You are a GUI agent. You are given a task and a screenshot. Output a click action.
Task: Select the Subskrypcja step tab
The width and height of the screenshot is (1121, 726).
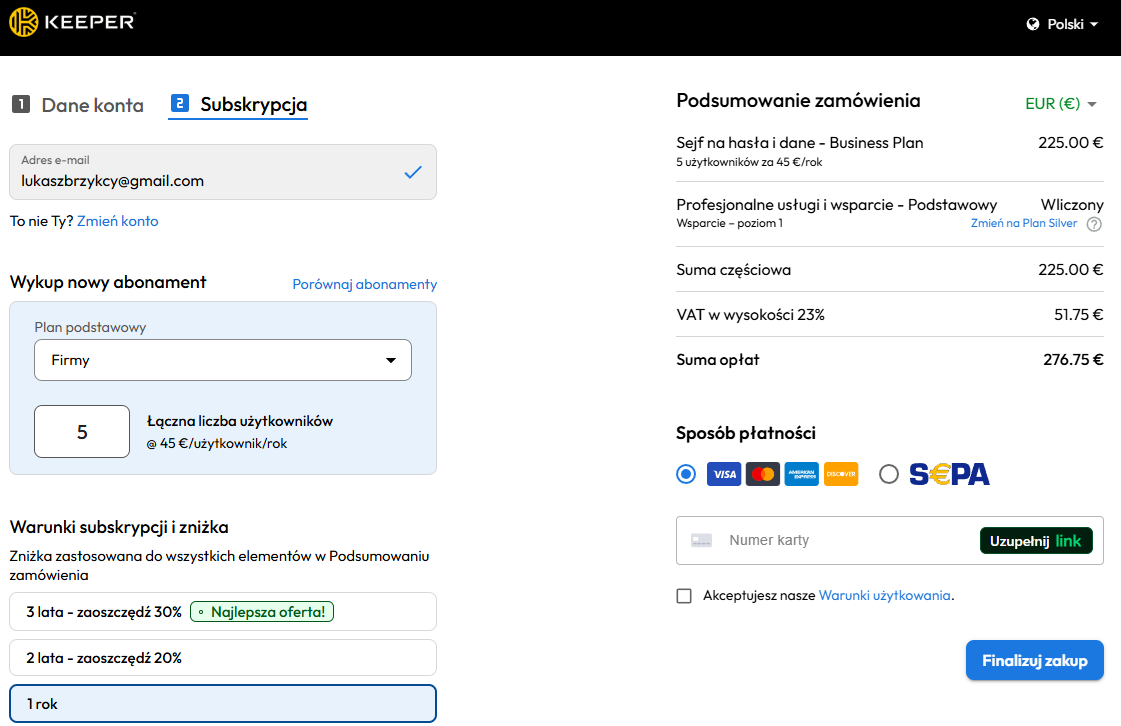coord(239,105)
